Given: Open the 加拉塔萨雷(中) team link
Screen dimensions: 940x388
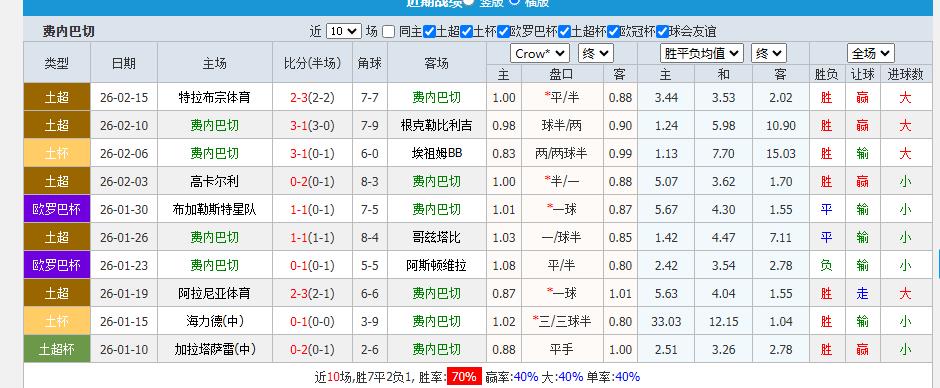Looking at the screenshot, I should pyautogui.click(x=215, y=349).
